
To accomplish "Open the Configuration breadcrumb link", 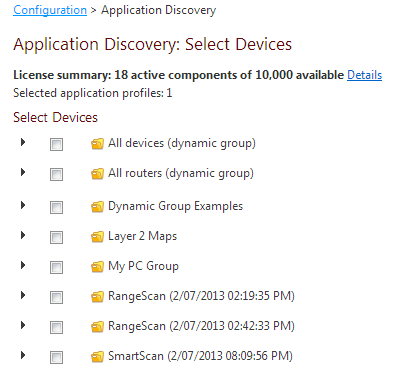I will 50,10.
